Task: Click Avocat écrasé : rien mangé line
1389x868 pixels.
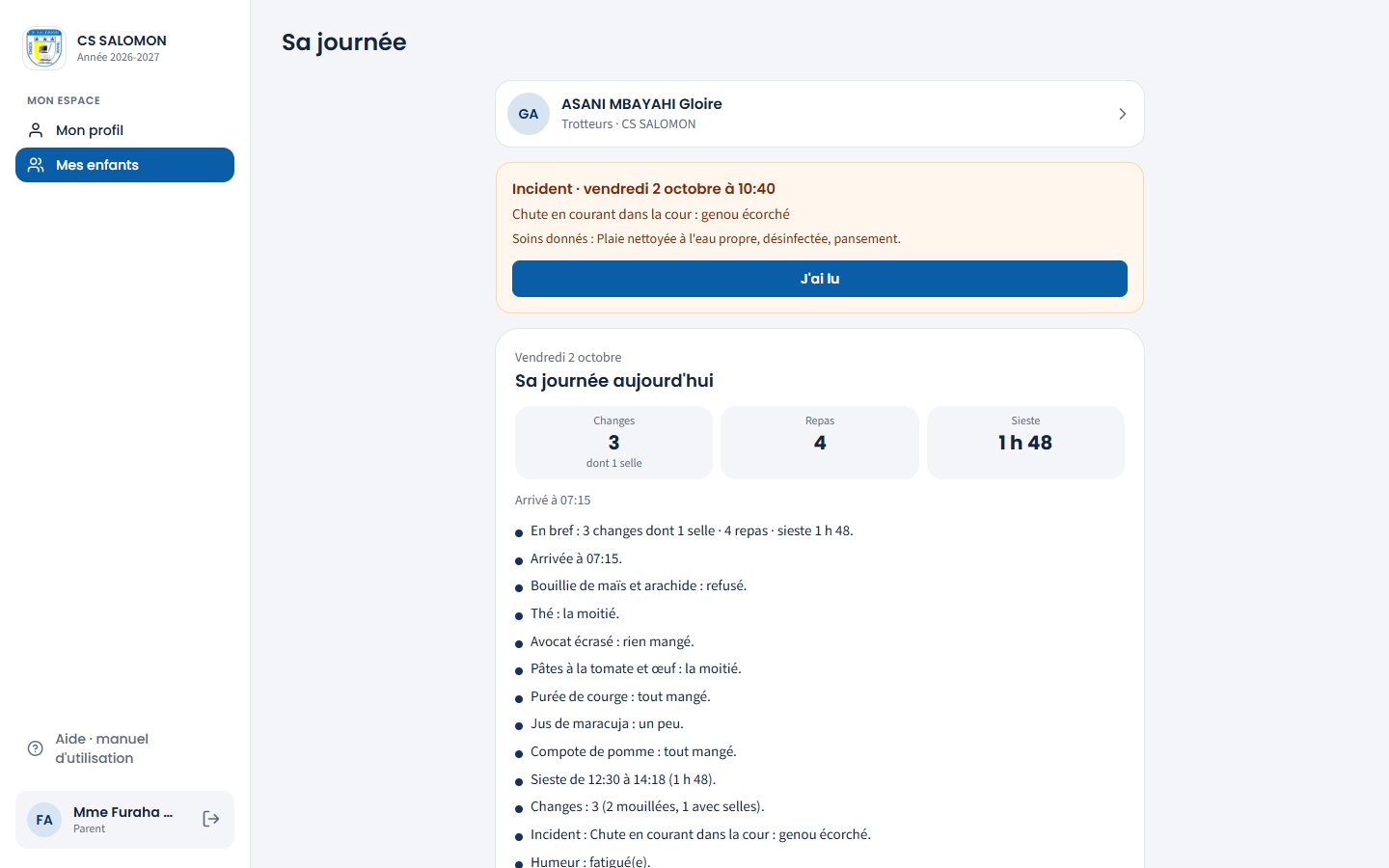Action: (x=613, y=641)
